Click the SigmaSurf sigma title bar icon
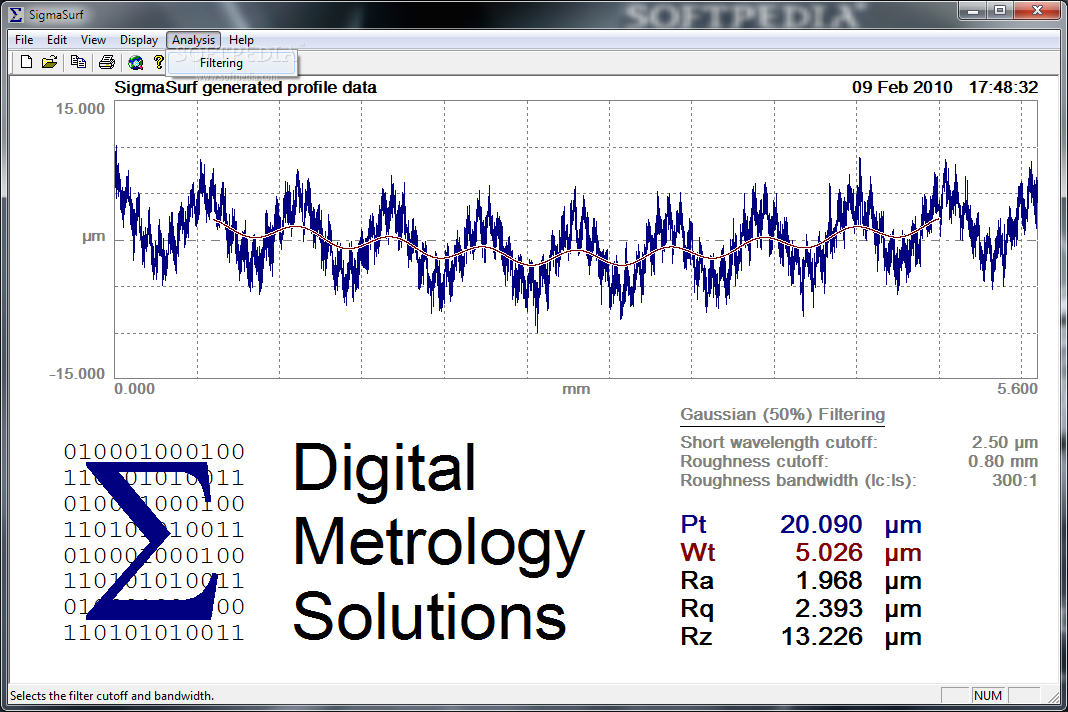The width and height of the screenshot is (1068, 712). coord(15,14)
